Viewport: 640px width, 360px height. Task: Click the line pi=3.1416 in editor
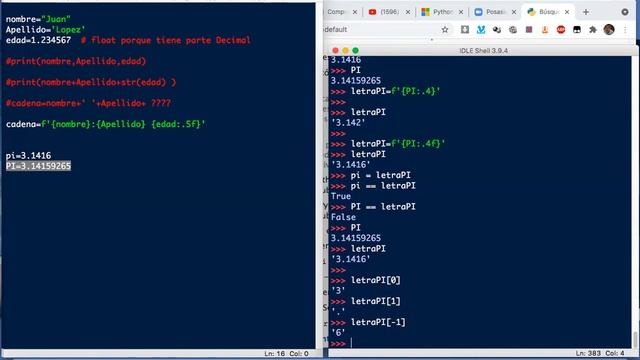[x=29, y=156]
